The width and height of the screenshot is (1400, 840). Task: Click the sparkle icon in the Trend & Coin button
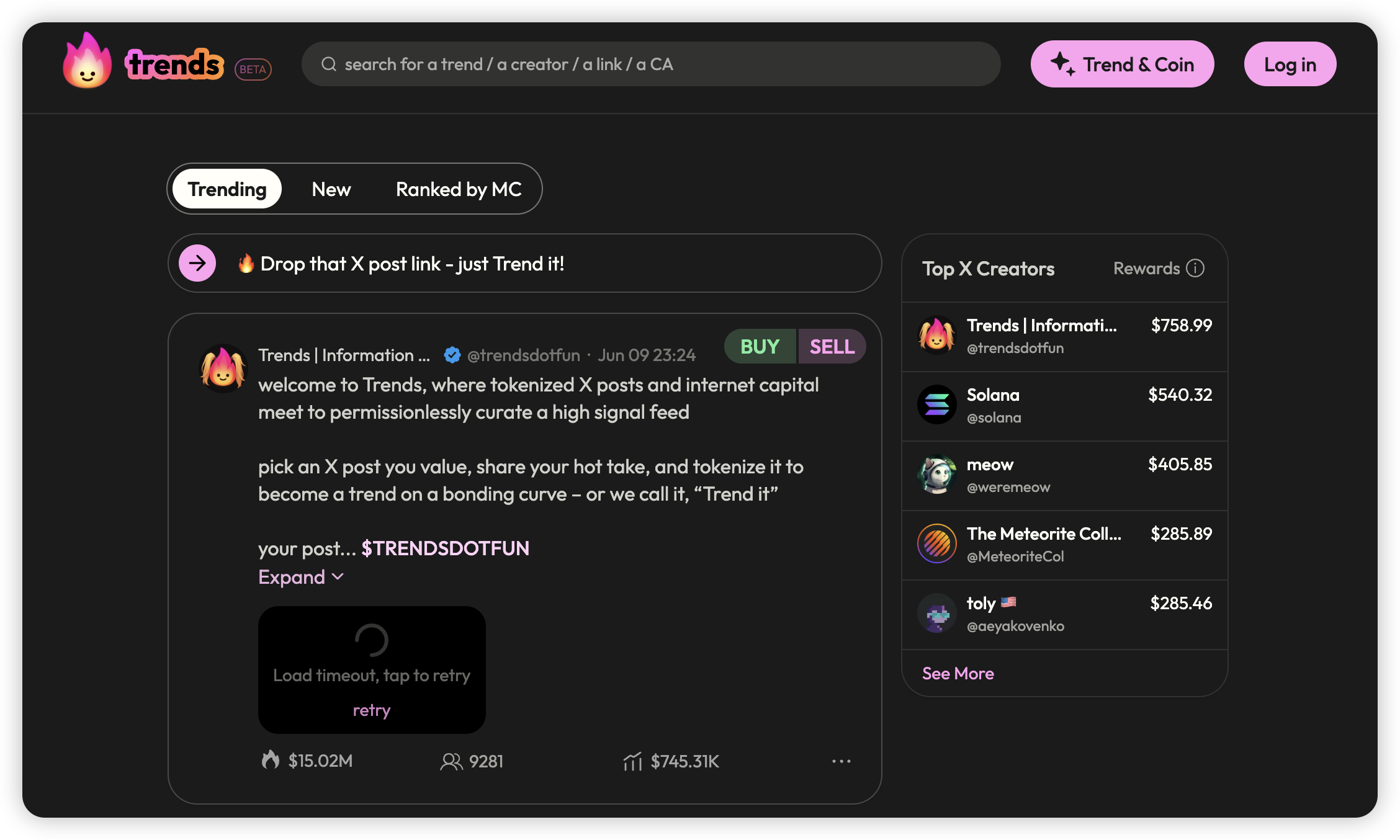tap(1062, 64)
